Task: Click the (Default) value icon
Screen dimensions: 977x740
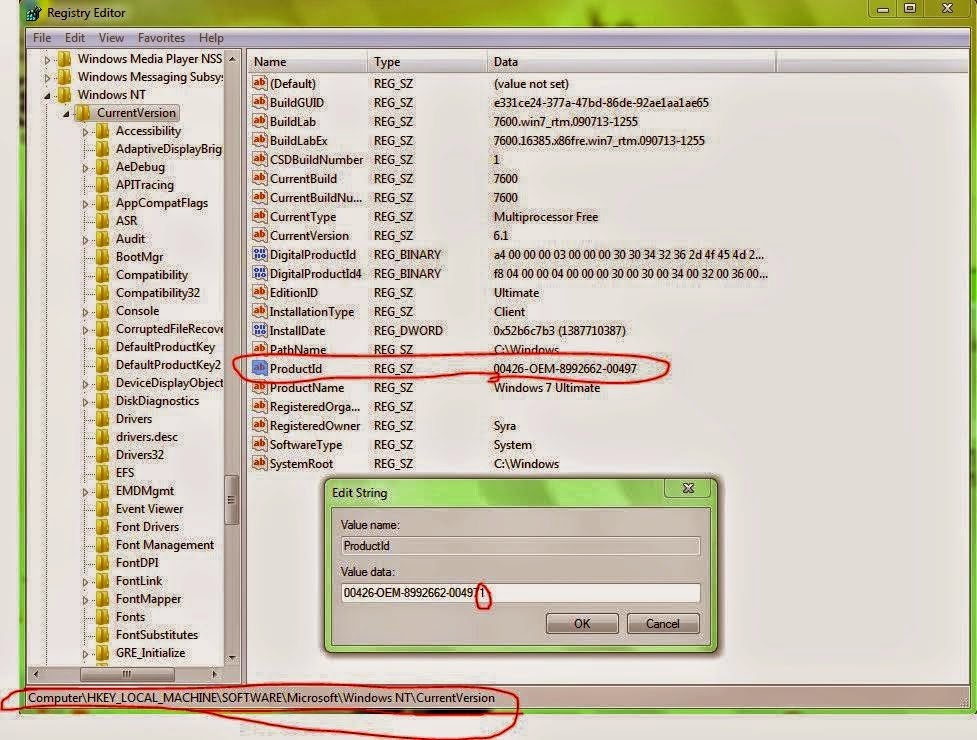Action: 259,83
